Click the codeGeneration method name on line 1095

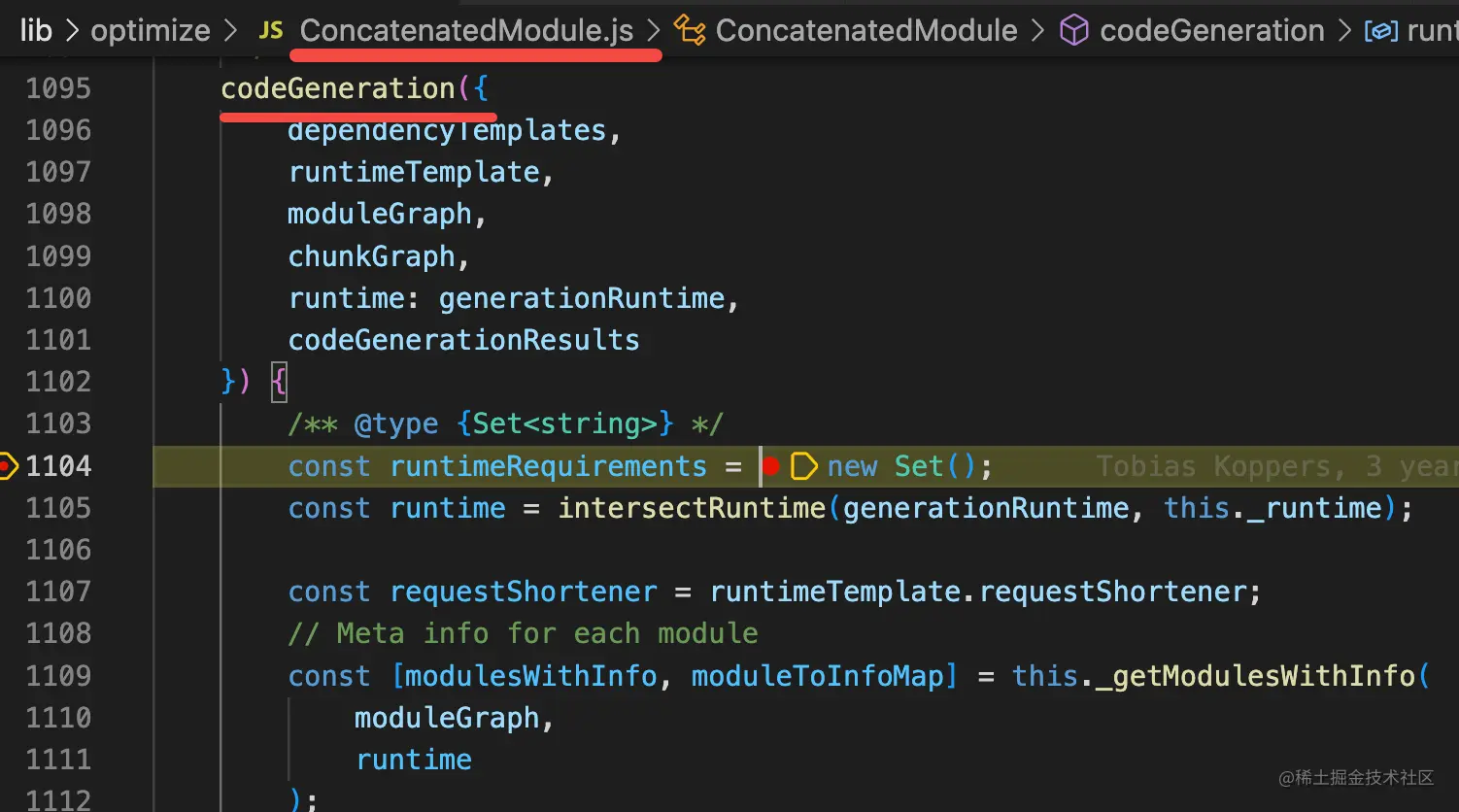click(338, 89)
